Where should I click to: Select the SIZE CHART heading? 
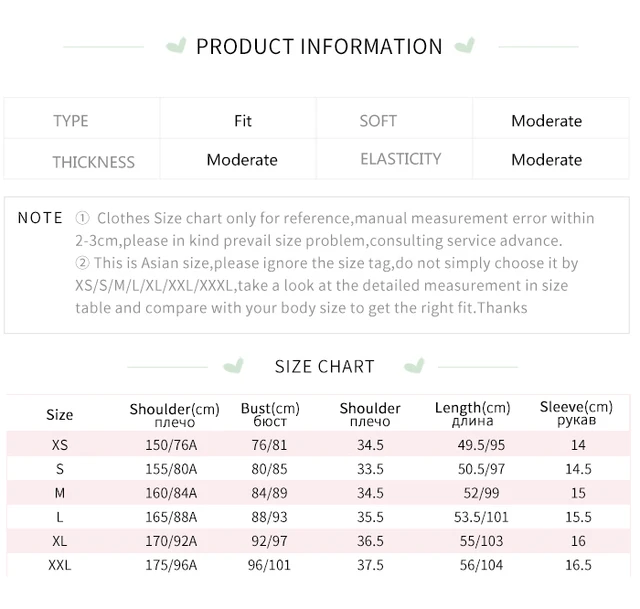[324, 367]
